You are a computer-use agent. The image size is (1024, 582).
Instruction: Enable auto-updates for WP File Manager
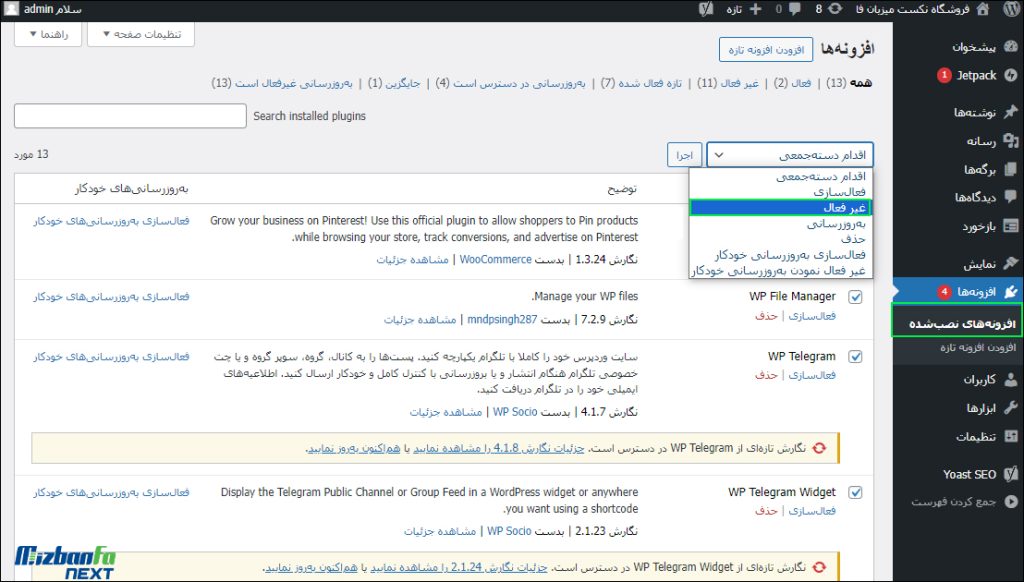[112, 297]
